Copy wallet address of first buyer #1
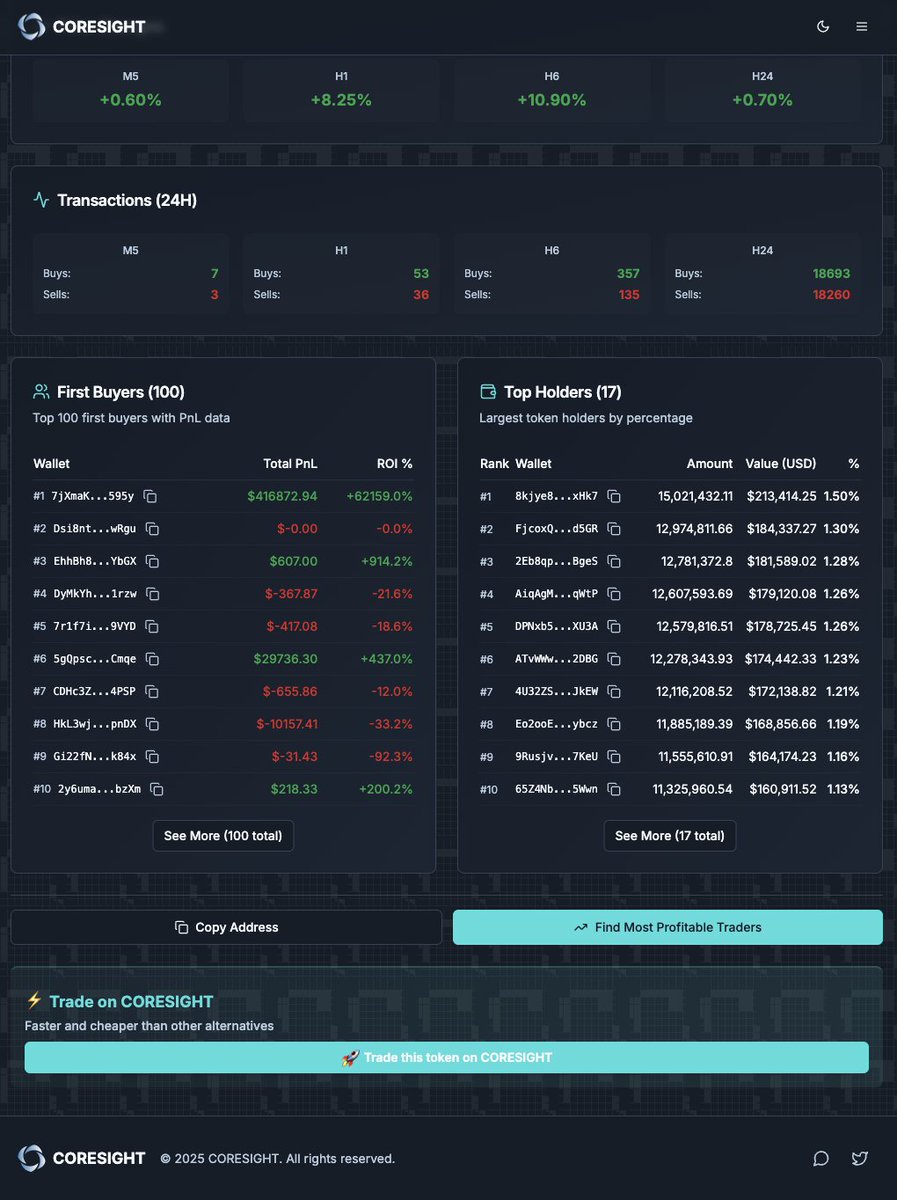Image resolution: width=897 pixels, height=1200 pixels. pyautogui.click(x=151, y=496)
